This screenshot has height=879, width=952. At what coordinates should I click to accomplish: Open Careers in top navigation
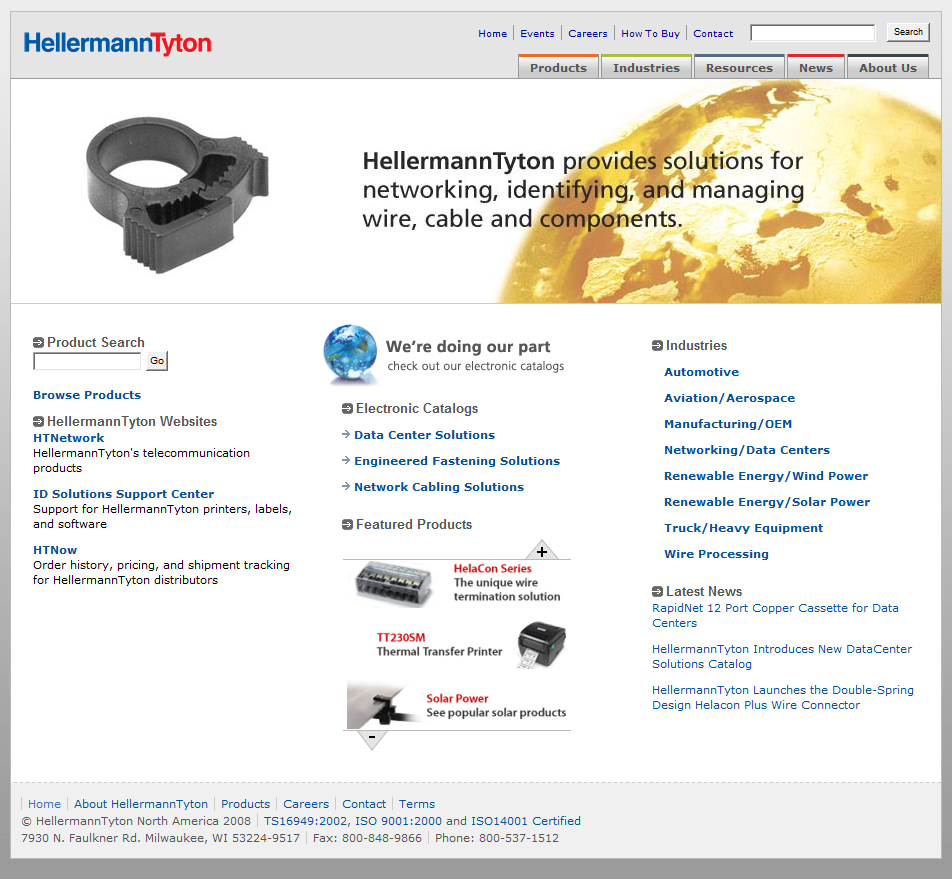(588, 33)
